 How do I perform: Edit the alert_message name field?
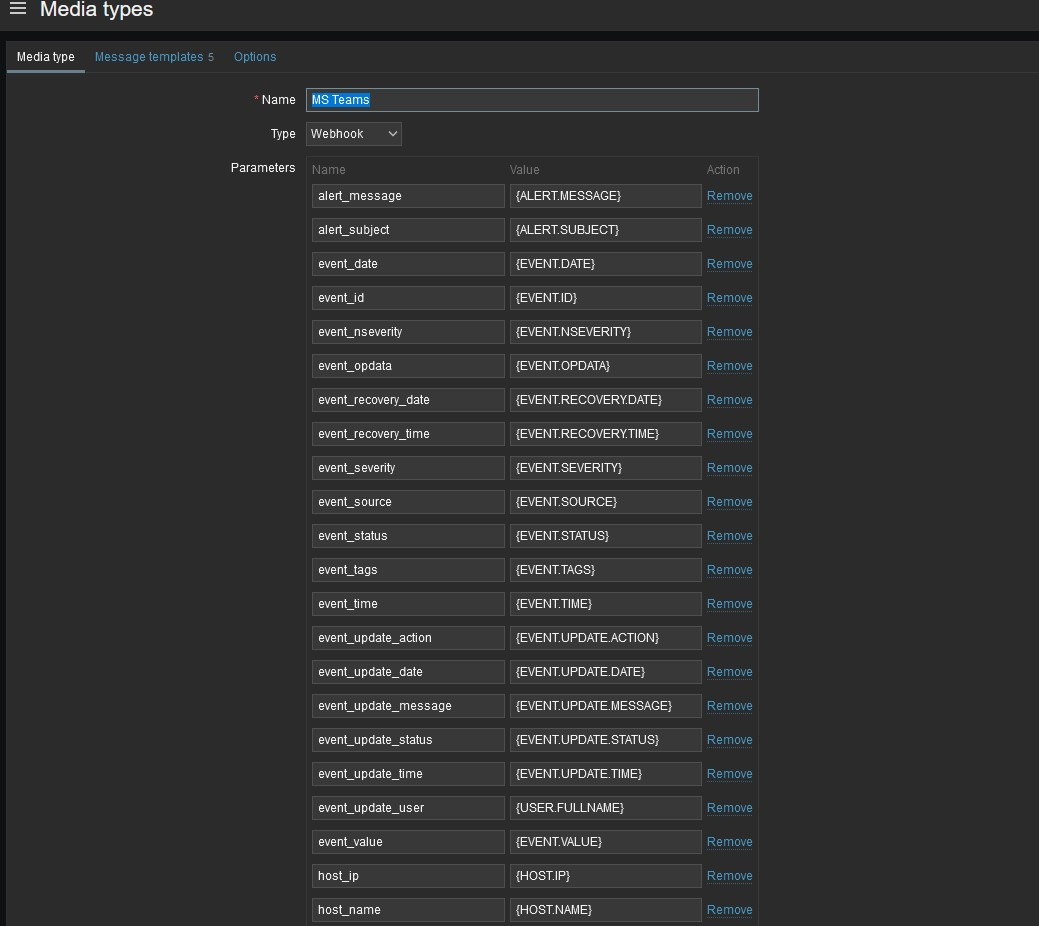pos(408,196)
